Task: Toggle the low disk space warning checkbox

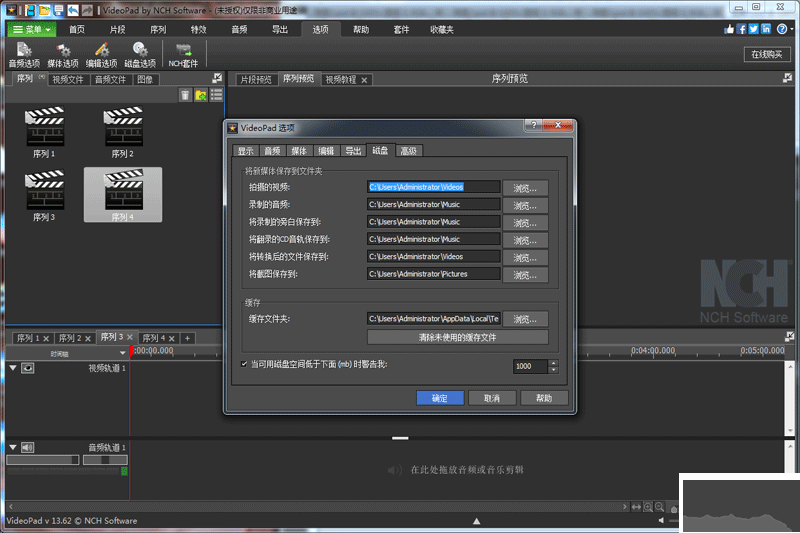Action: click(245, 365)
